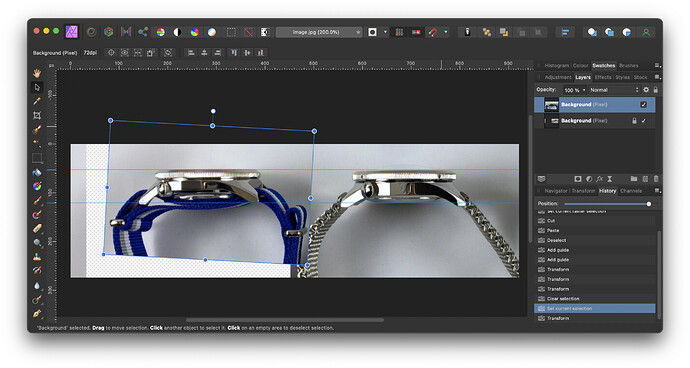Open History panel group menu
Image resolution: width=690 pixels, height=368 pixels.
coord(657,191)
